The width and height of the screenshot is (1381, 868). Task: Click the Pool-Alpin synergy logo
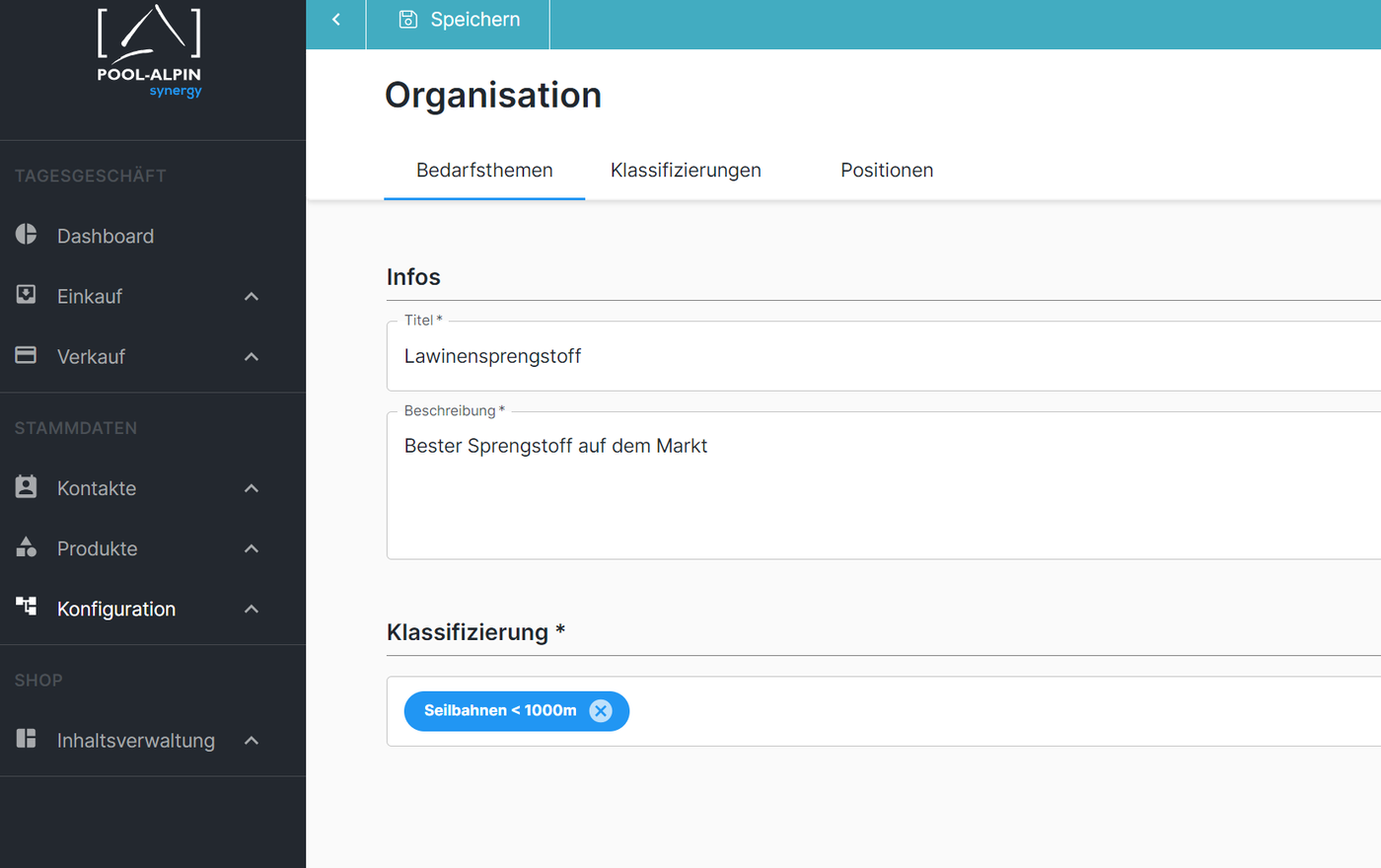point(149,51)
